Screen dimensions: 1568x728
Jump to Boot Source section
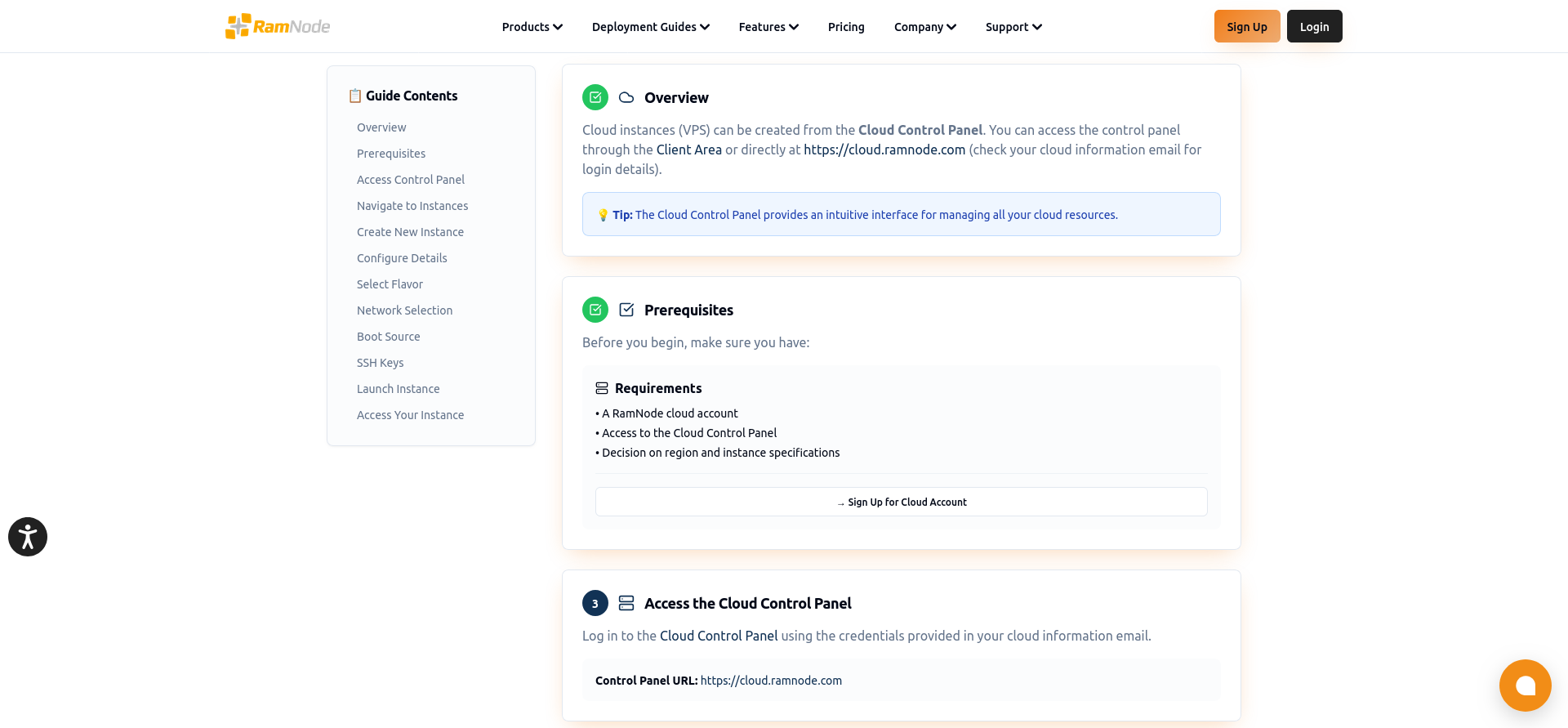(389, 337)
